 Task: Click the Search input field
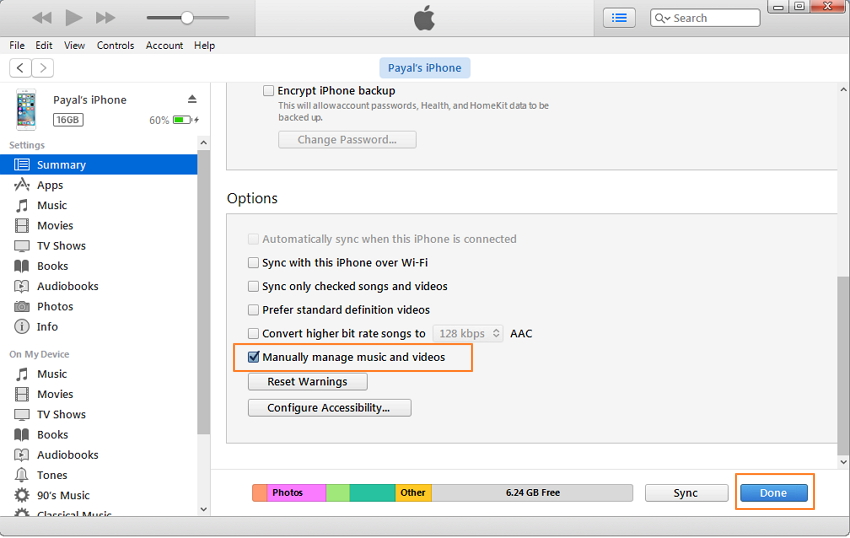point(705,18)
